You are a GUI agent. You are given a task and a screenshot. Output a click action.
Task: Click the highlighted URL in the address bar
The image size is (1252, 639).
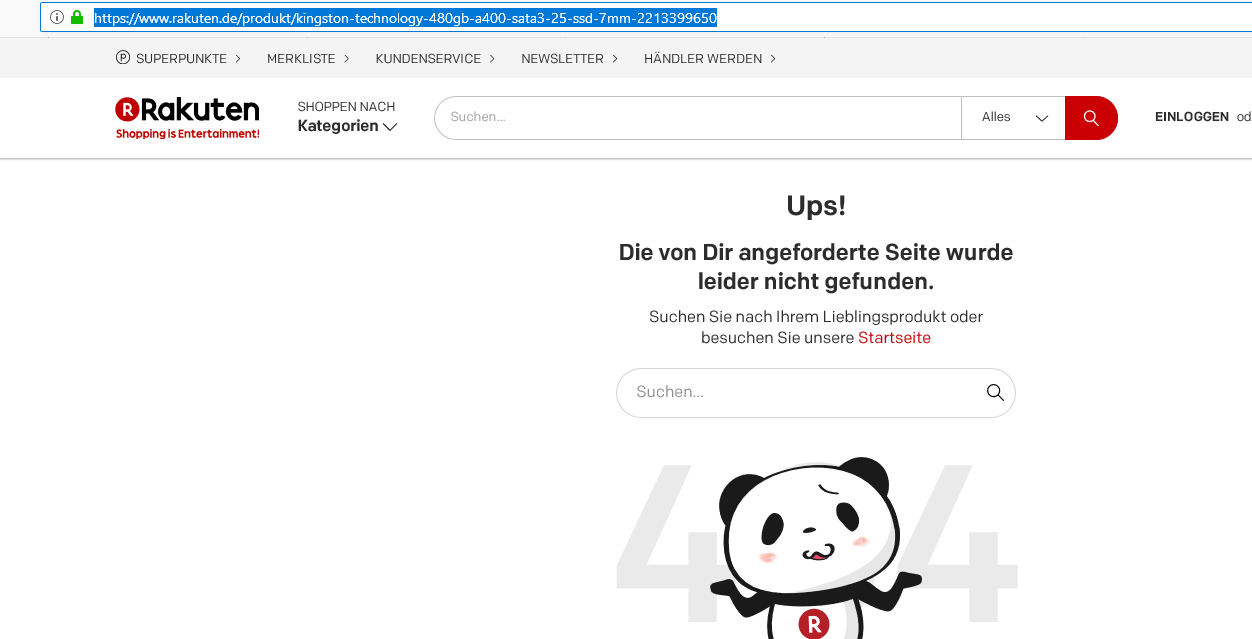click(x=404, y=17)
